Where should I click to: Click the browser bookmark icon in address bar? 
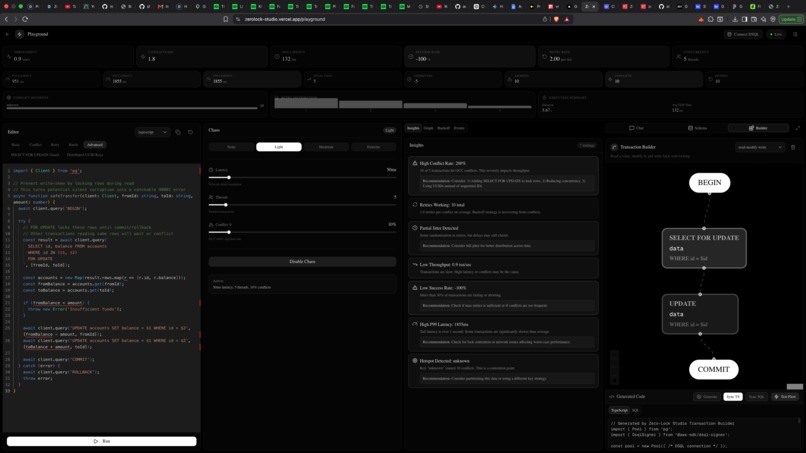[226, 19]
